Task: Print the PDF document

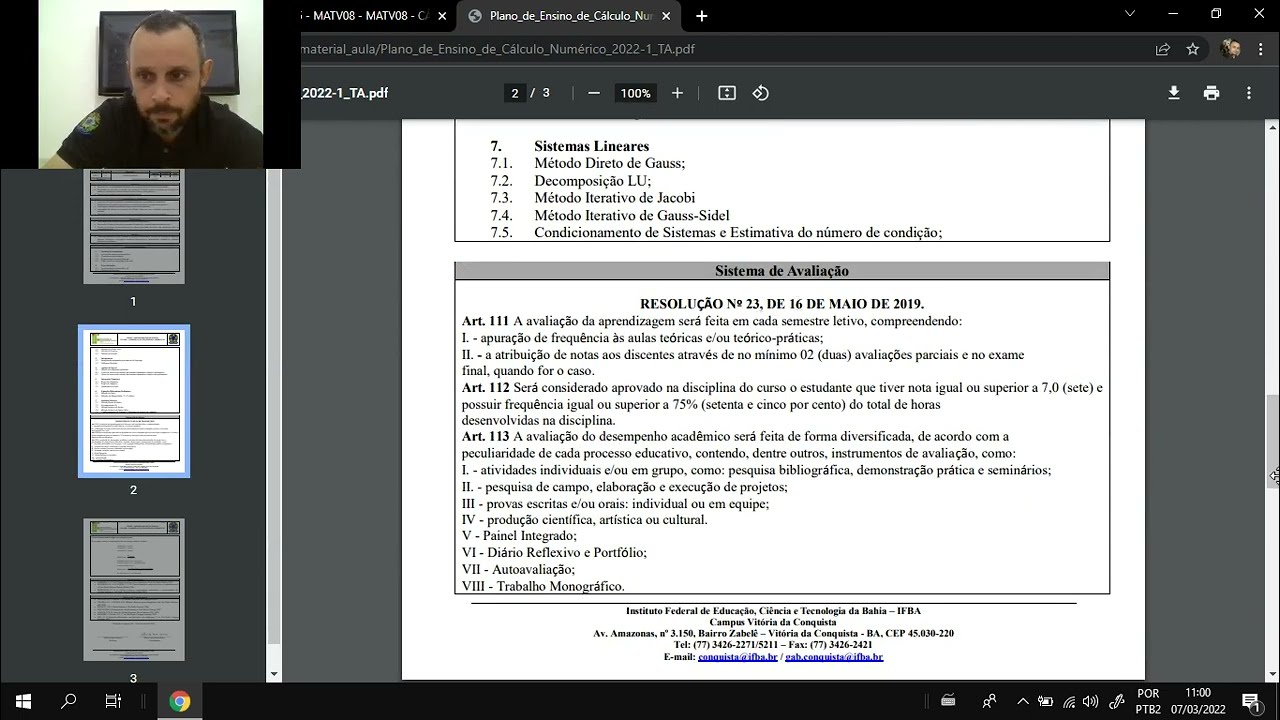Action: pyautogui.click(x=1211, y=93)
